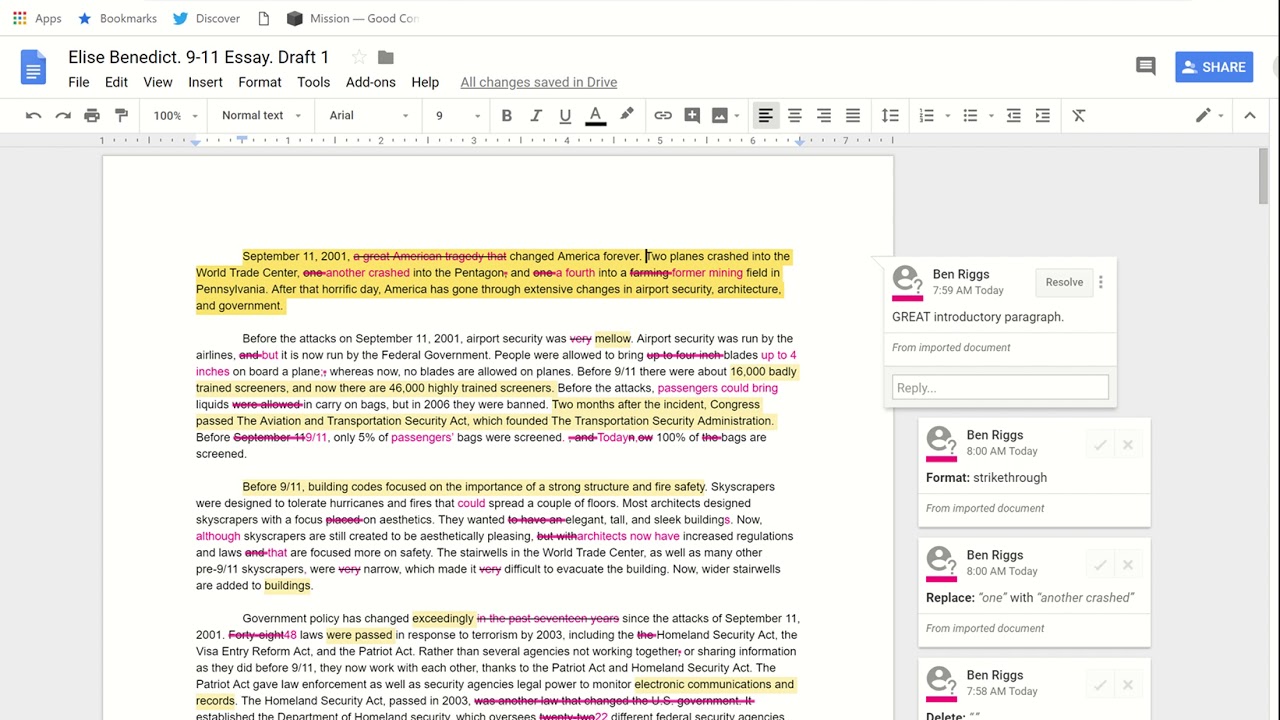Click the Google Docs home icon
This screenshot has width=1280, height=720.
33,67
